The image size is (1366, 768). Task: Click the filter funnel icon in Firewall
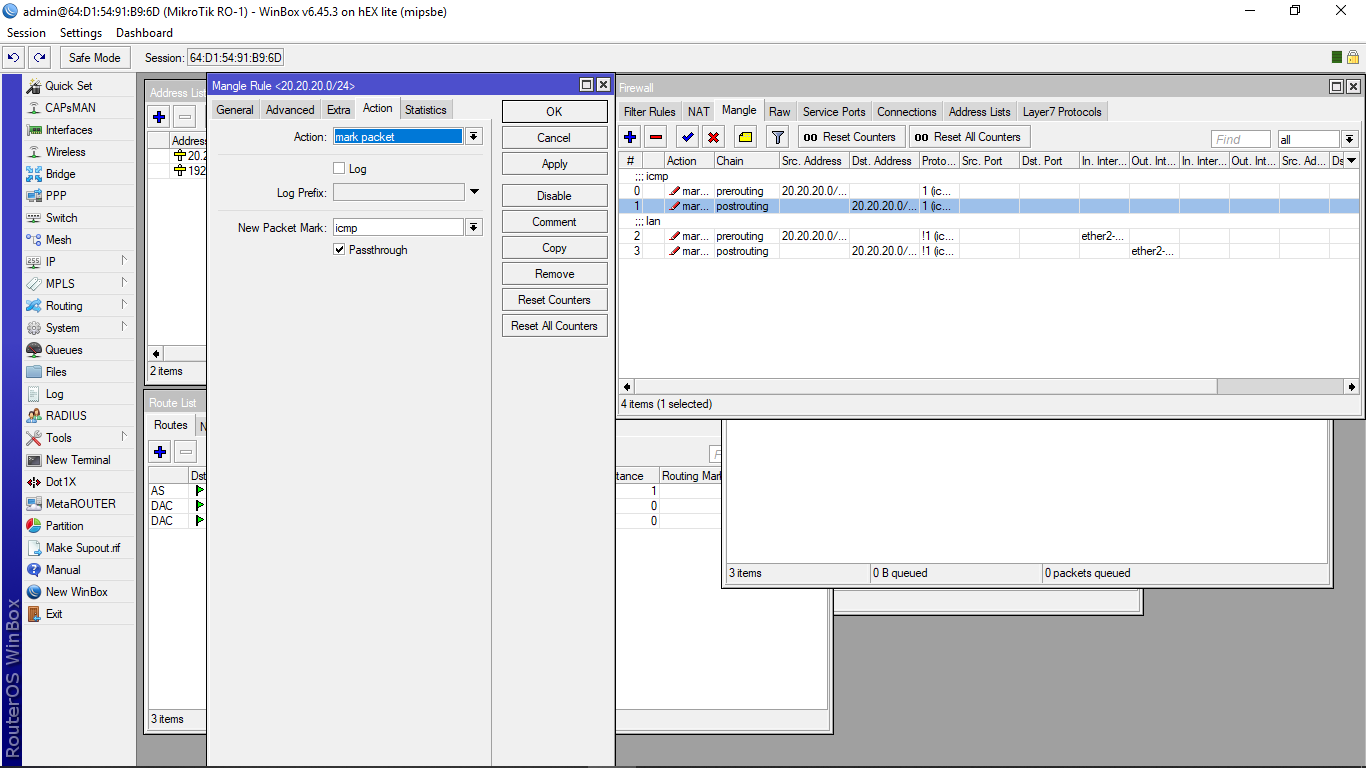point(777,137)
